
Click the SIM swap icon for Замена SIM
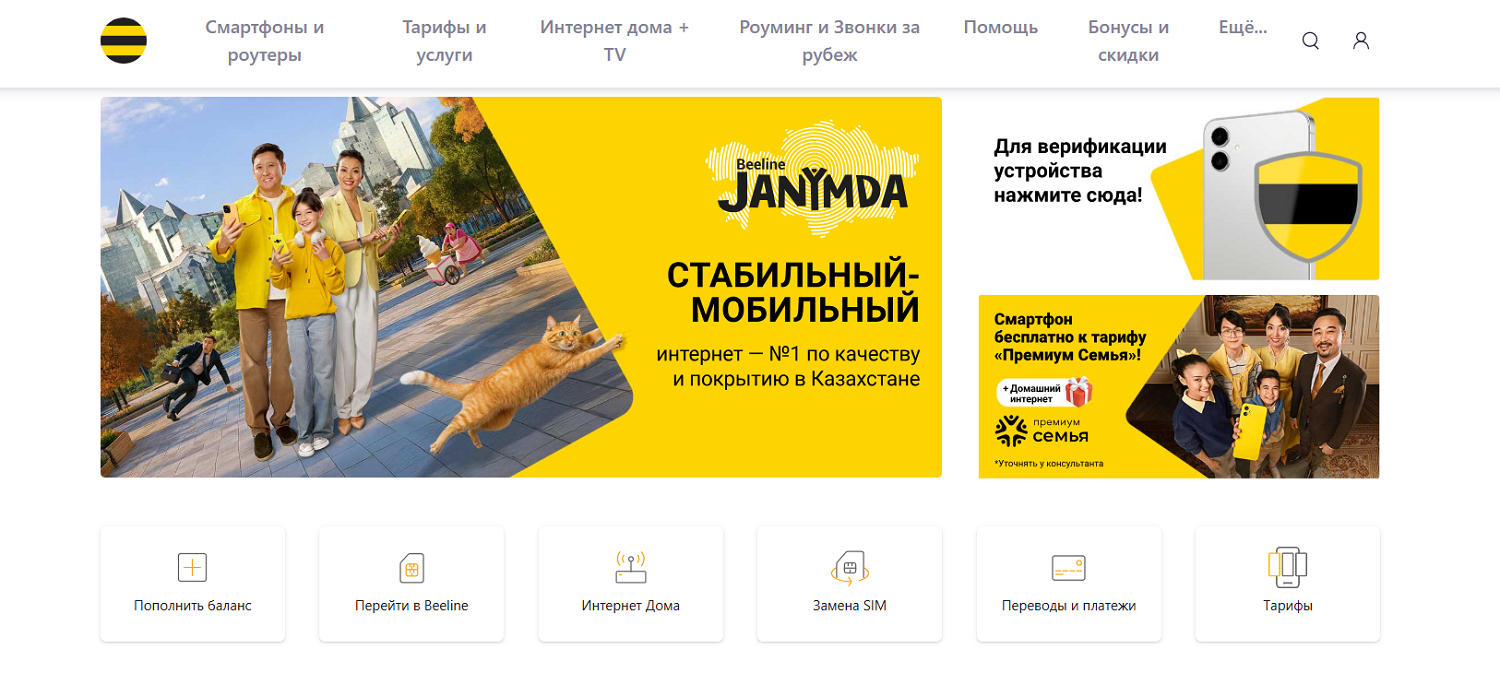[x=850, y=567]
